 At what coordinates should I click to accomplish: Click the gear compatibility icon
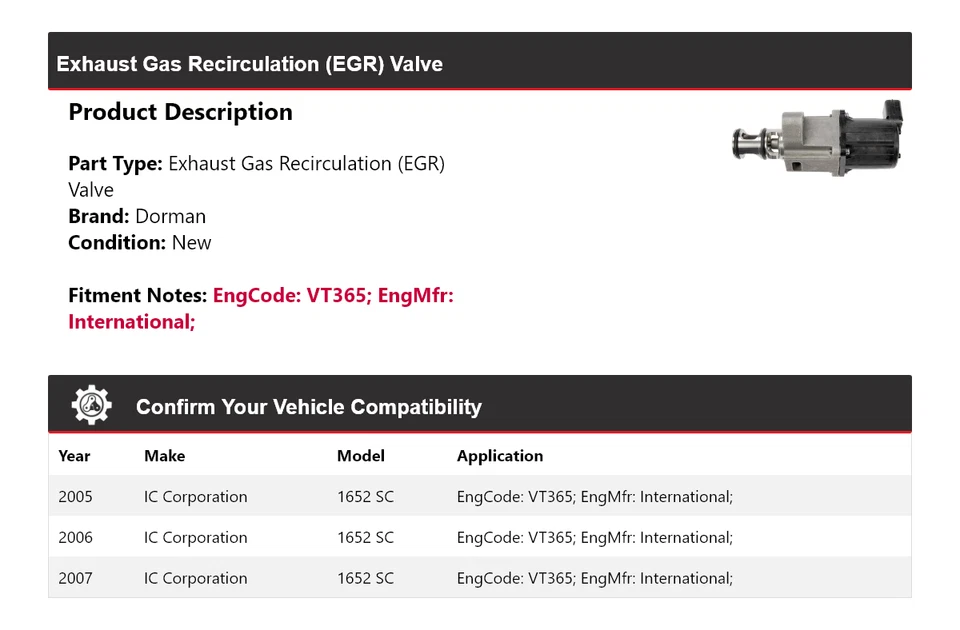click(x=92, y=405)
